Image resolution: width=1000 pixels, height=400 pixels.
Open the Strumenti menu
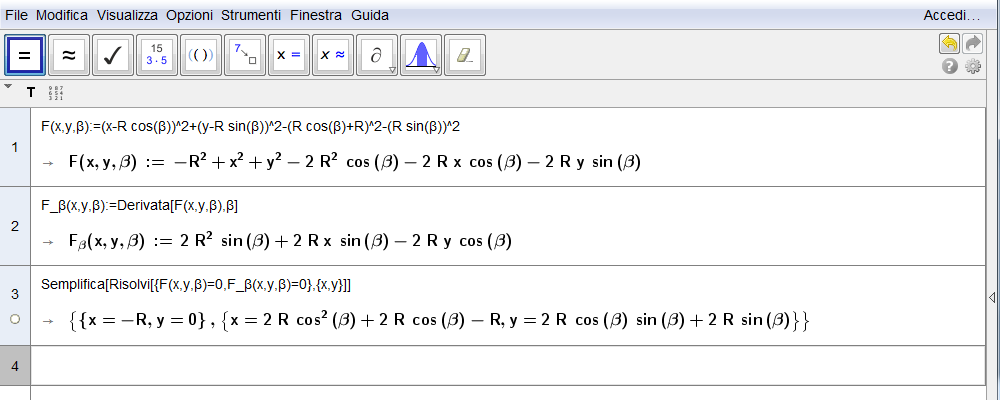251,15
